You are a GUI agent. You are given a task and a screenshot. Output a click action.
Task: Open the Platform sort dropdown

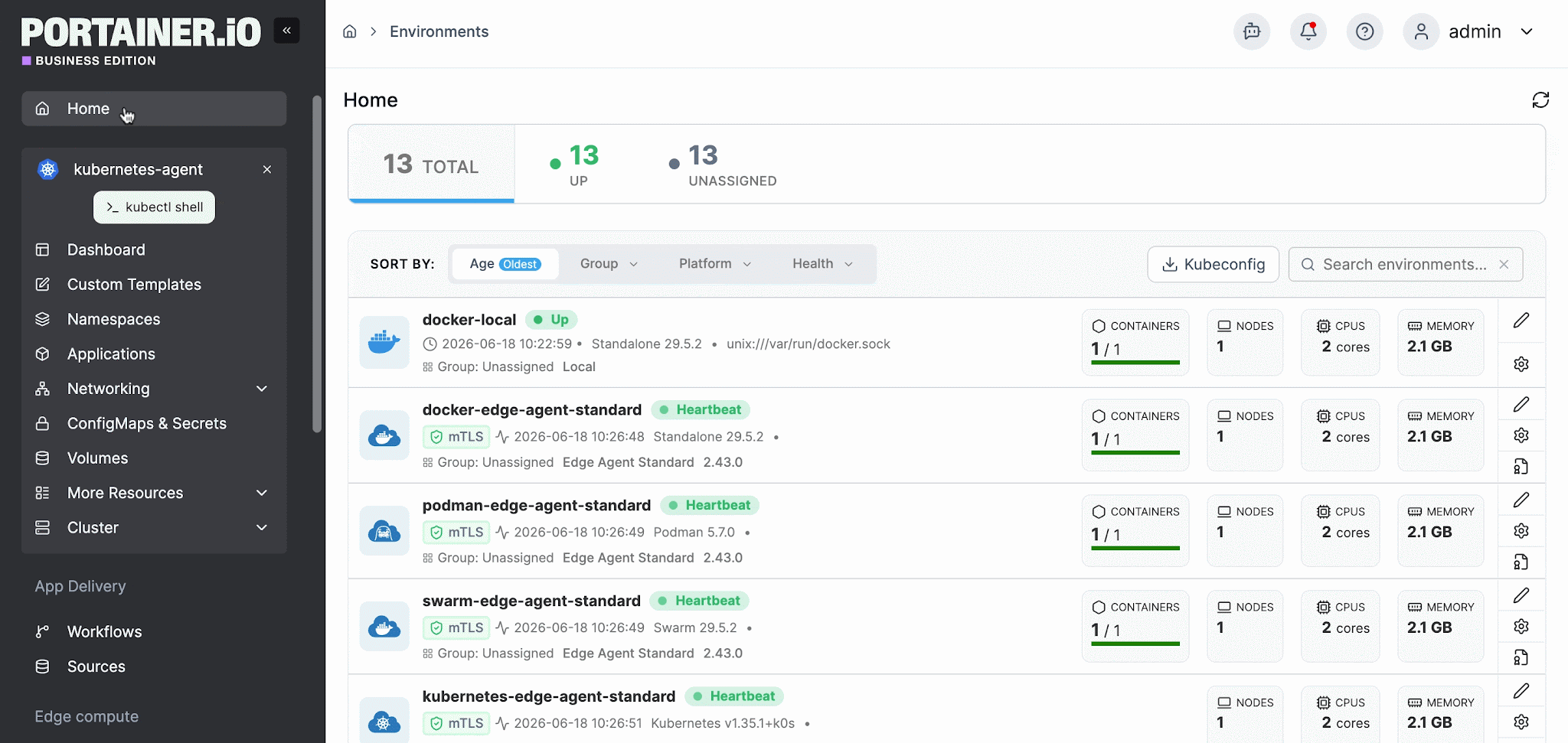715,264
